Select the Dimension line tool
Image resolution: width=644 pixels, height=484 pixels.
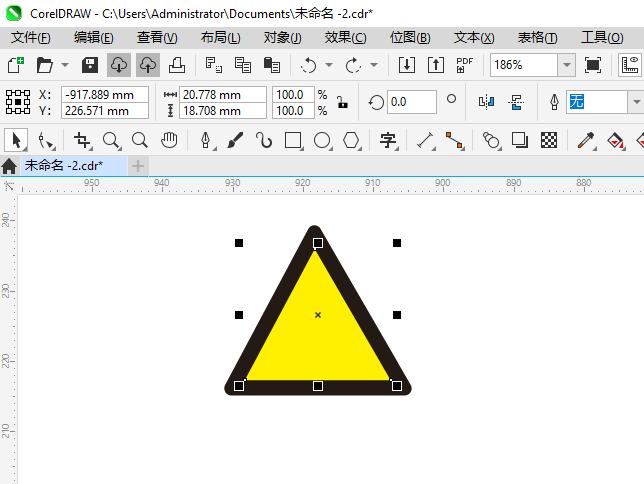[426, 141]
